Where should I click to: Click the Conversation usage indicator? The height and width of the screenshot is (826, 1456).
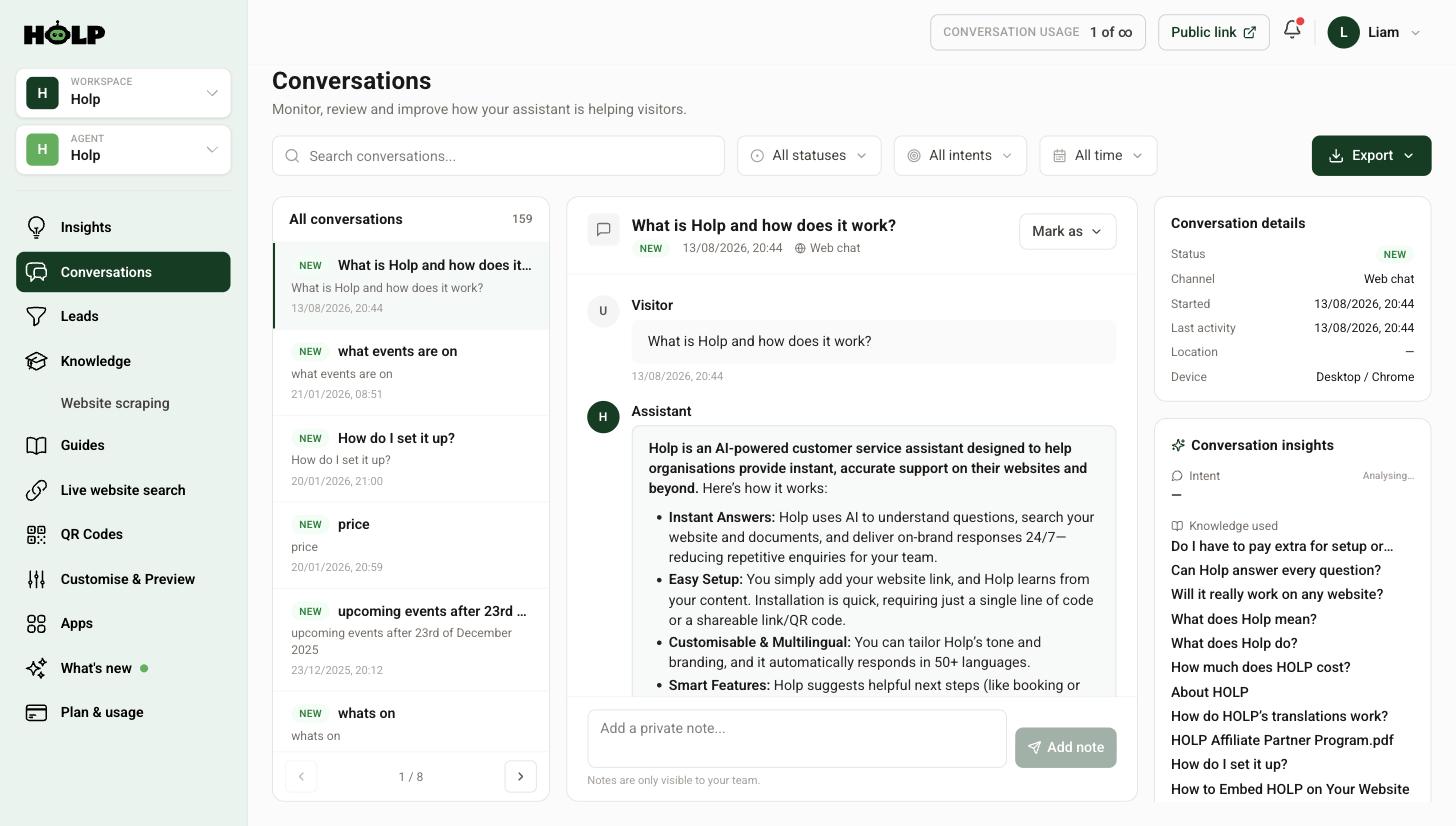(x=1037, y=32)
